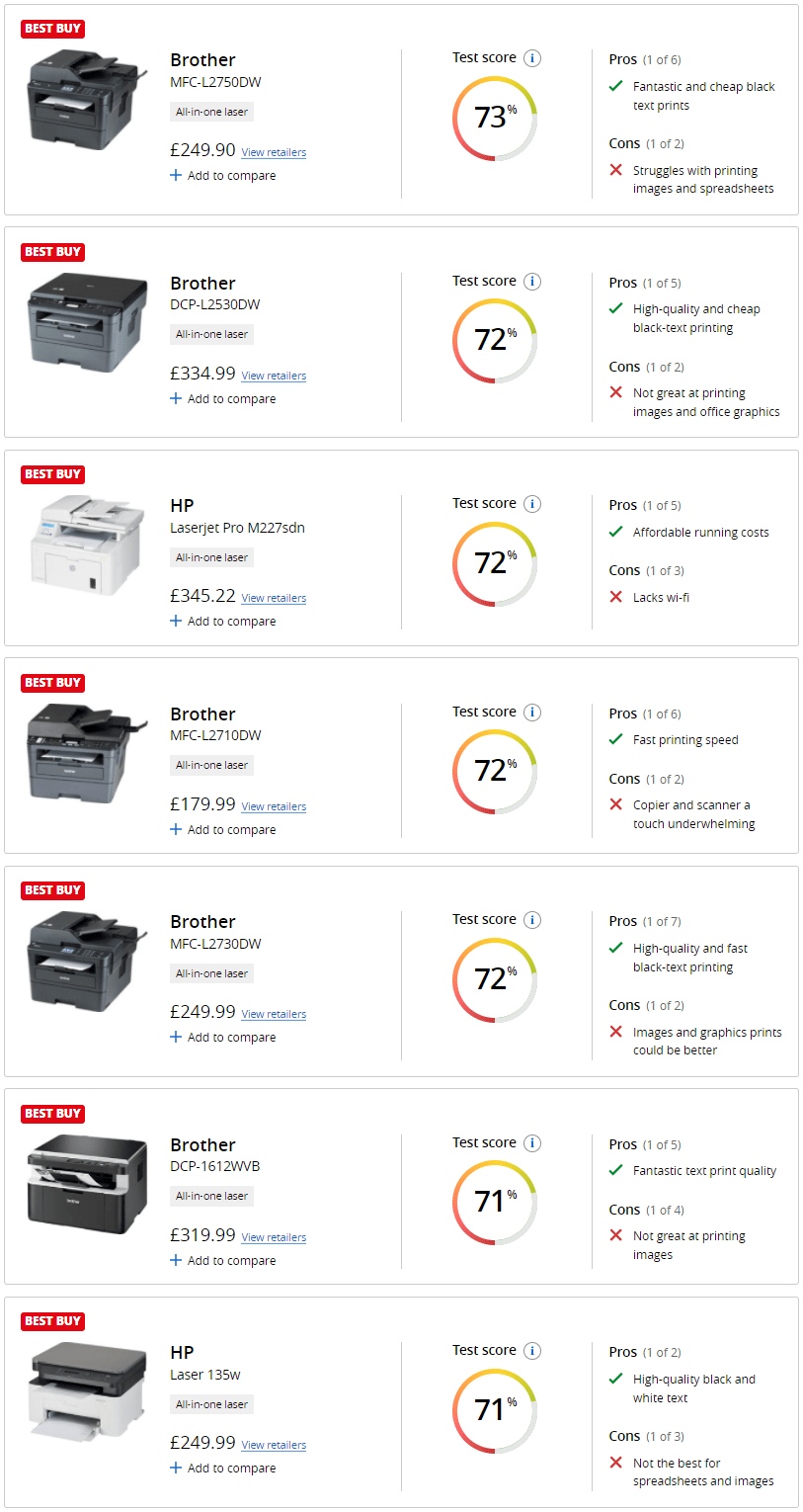Click info icon beside Brother MFC-L2730DW test score
Image resolution: width=803 pixels, height=1512 pixels.
click(532, 920)
